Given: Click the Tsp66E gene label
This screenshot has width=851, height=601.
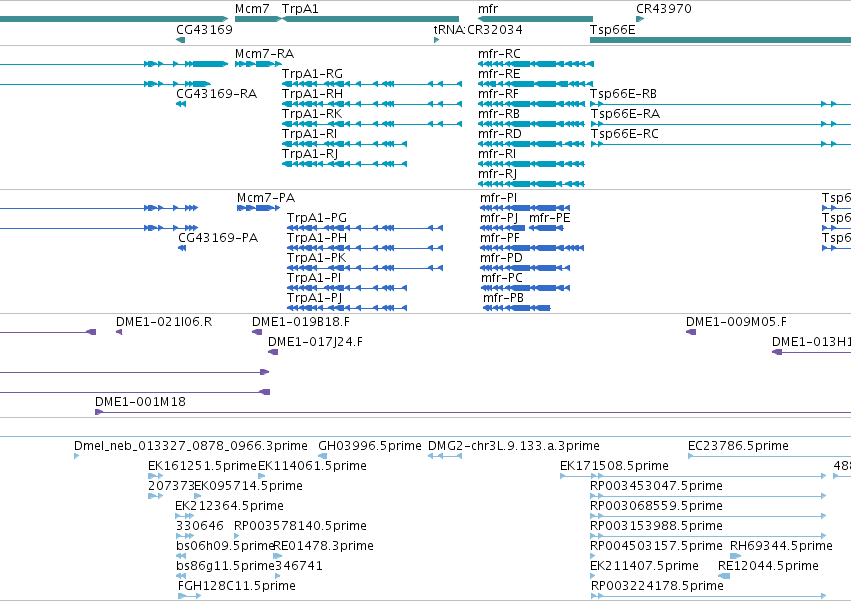Looking at the screenshot, I should point(613,29).
